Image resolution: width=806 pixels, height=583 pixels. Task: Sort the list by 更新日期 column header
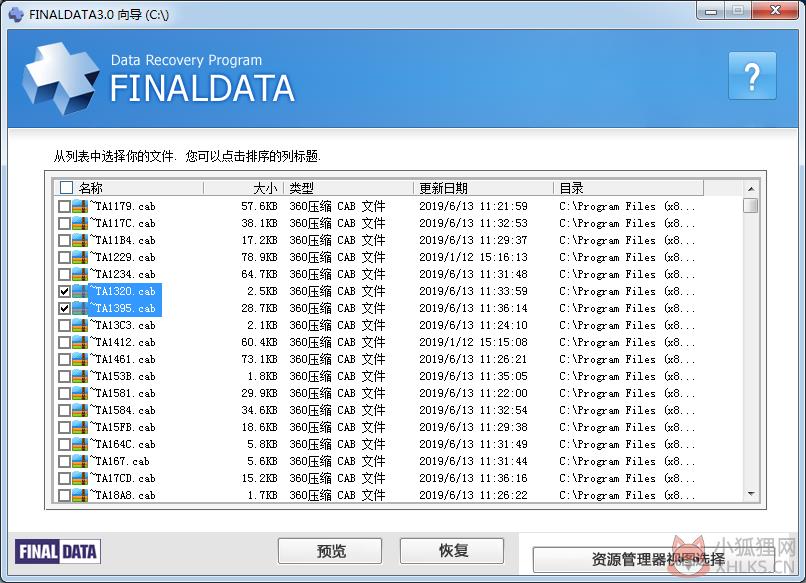tap(483, 188)
